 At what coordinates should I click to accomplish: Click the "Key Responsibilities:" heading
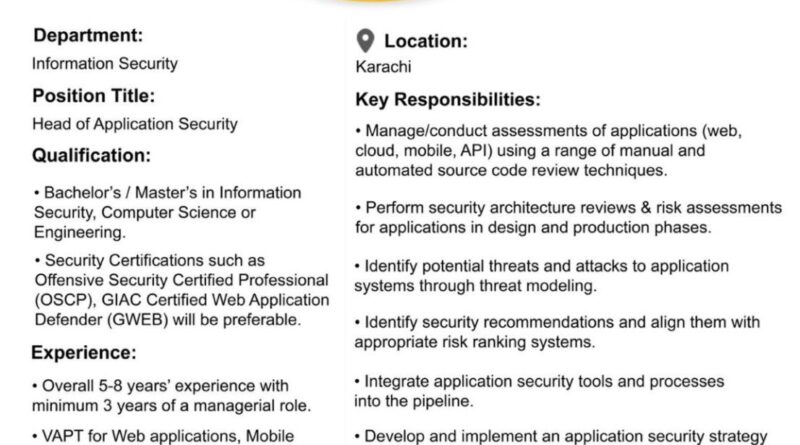(x=448, y=100)
